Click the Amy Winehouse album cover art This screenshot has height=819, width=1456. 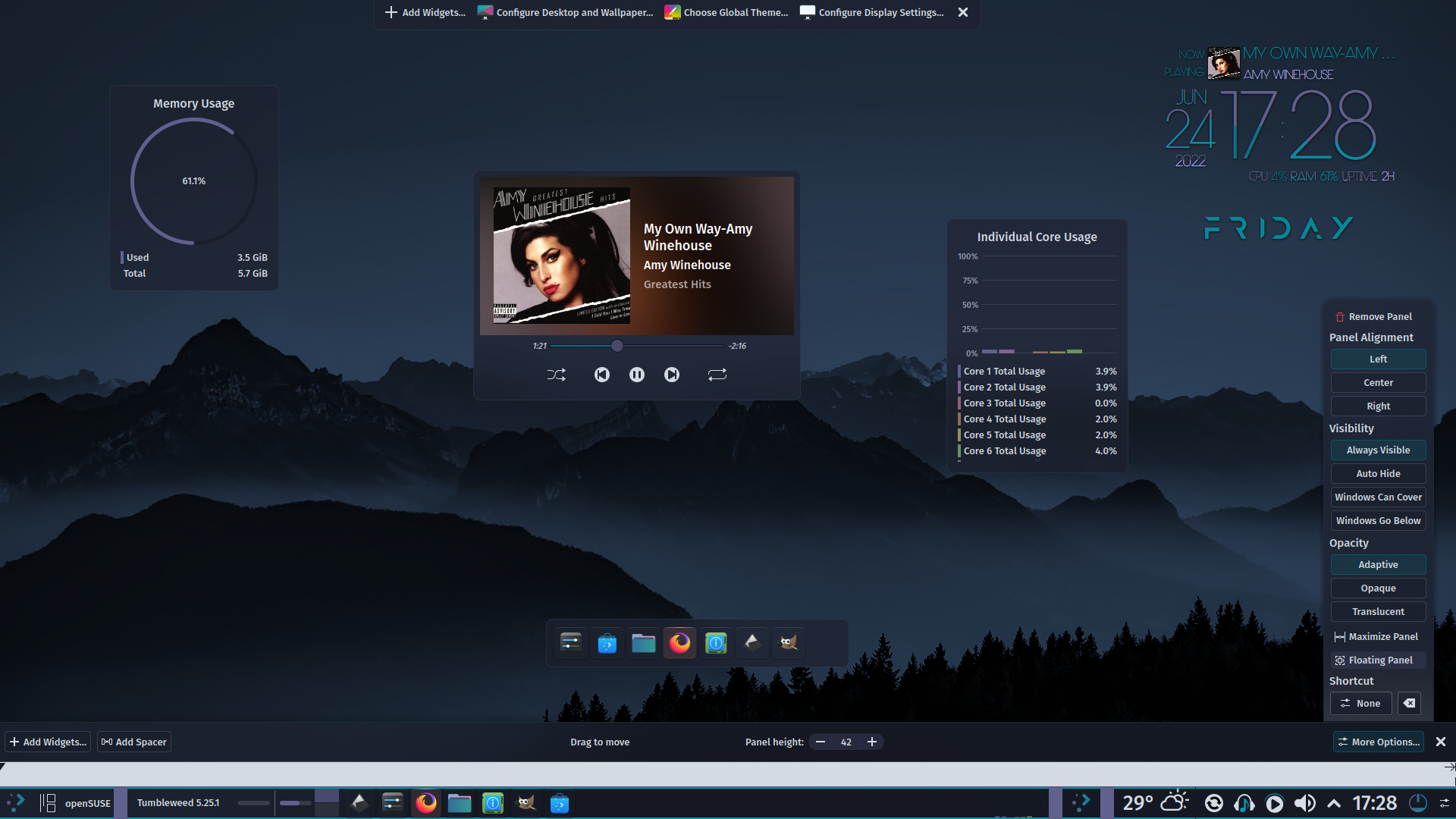(562, 256)
